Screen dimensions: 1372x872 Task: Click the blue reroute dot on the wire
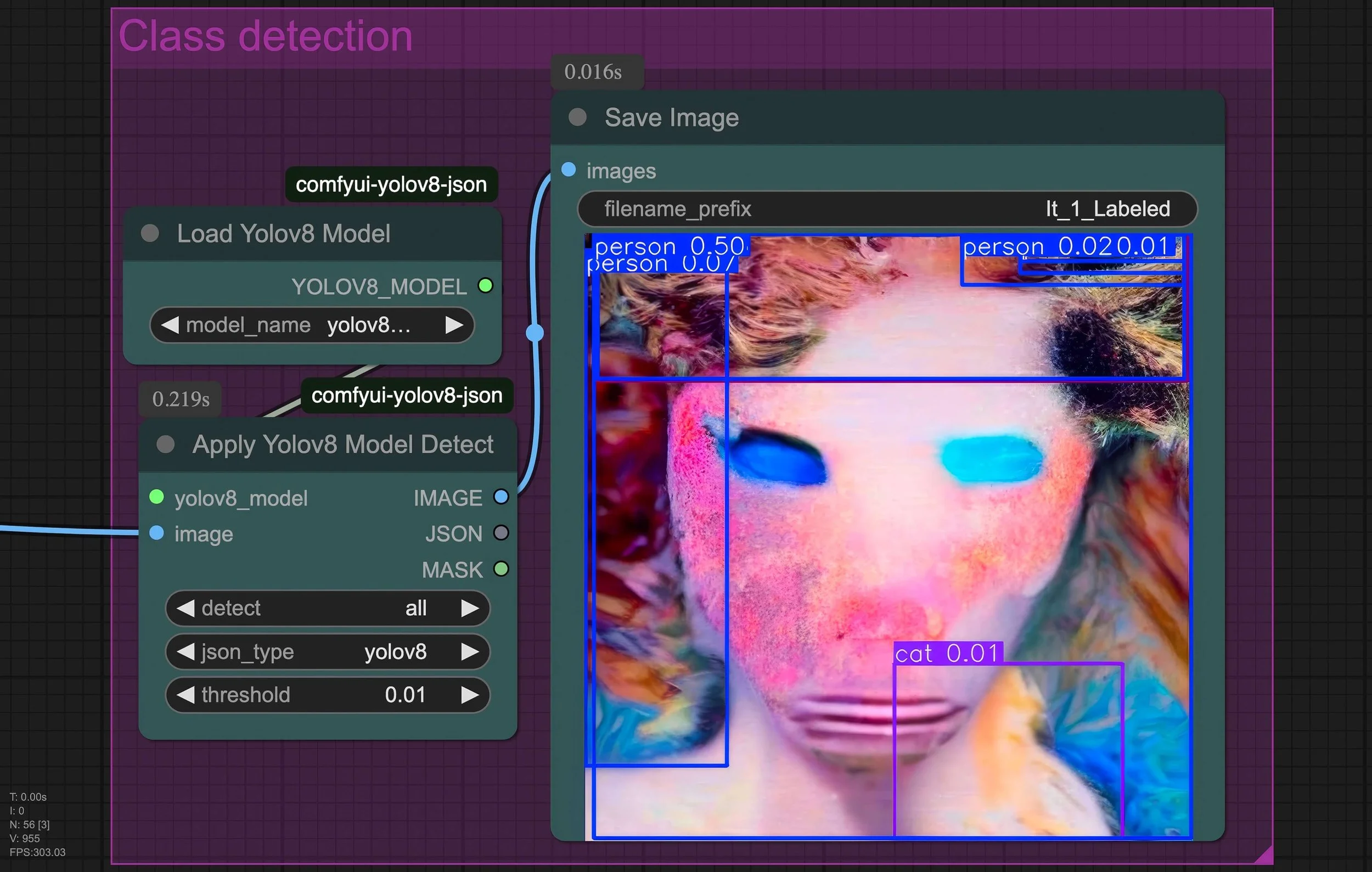[x=535, y=332]
